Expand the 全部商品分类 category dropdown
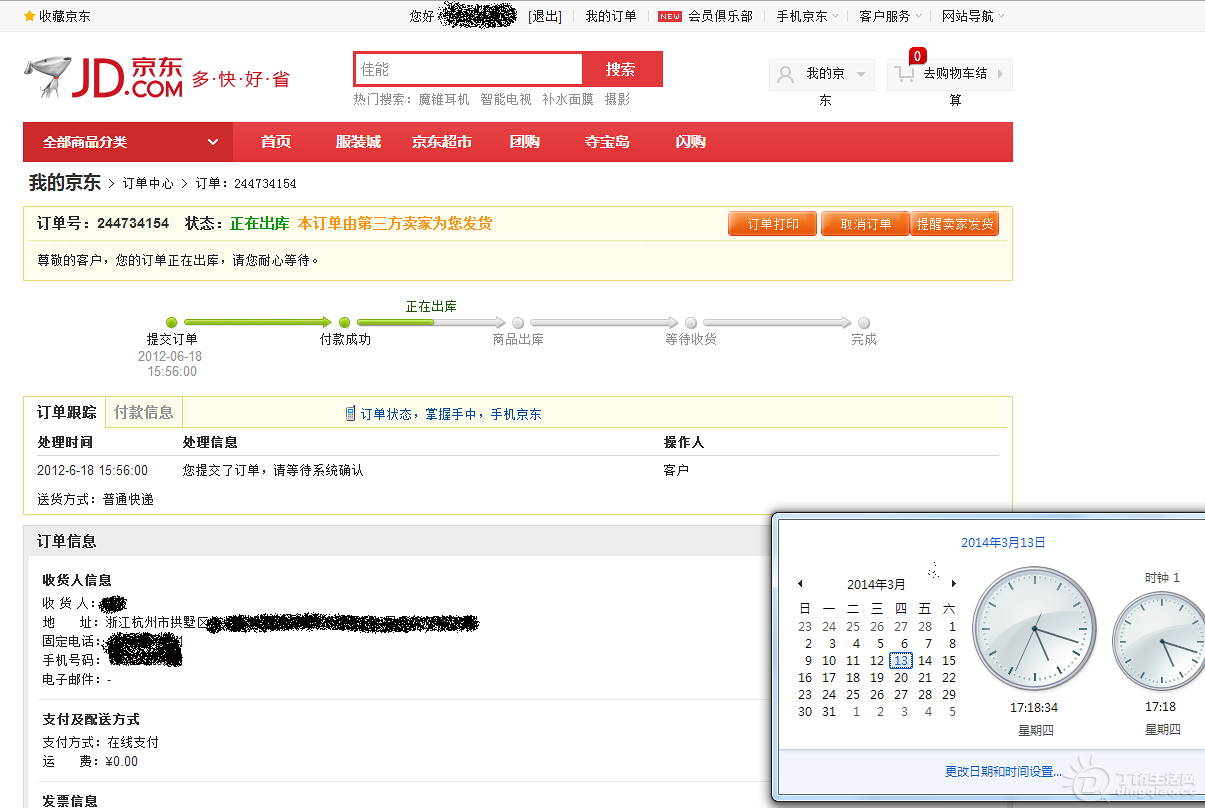 [212, 142]
